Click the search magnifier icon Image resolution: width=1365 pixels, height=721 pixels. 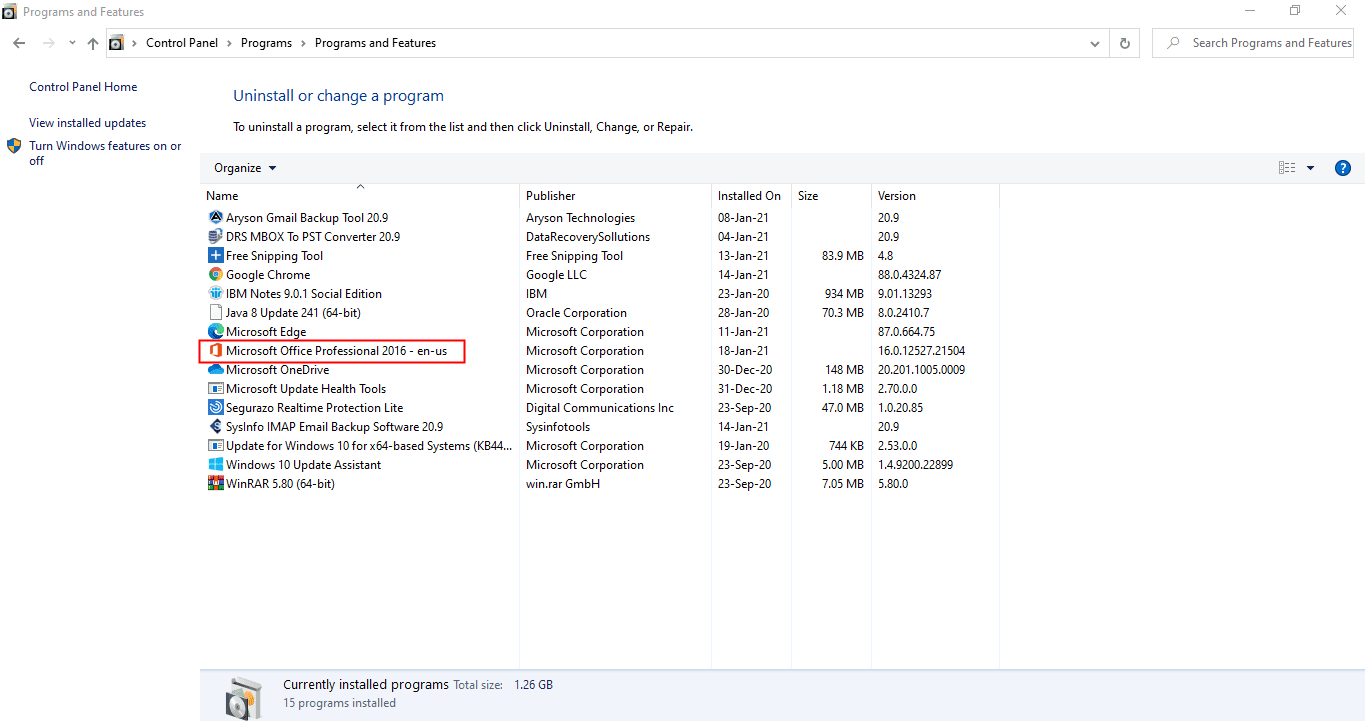[1172, 43]
